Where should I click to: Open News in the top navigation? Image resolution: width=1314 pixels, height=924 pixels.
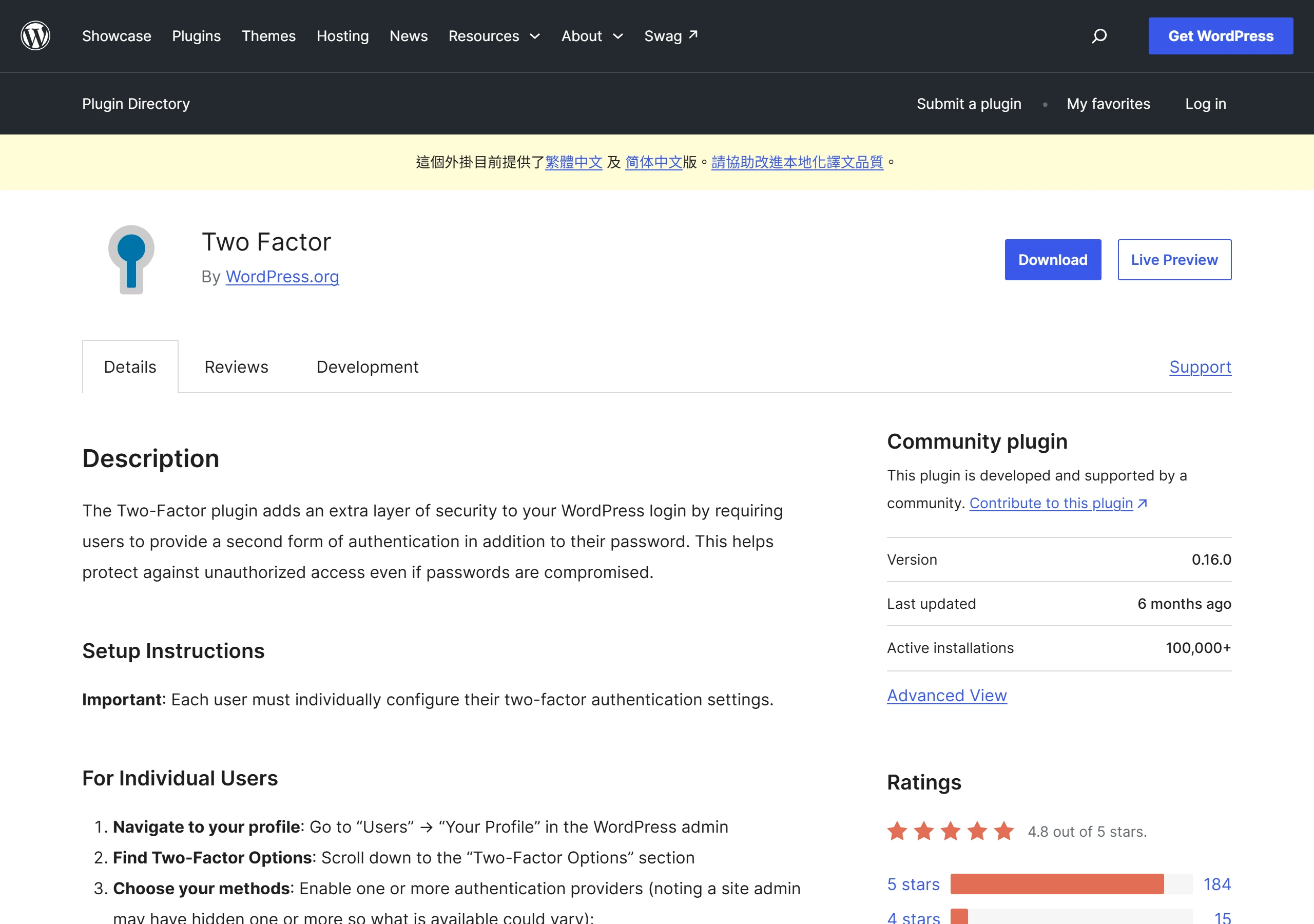click(409, 36)
